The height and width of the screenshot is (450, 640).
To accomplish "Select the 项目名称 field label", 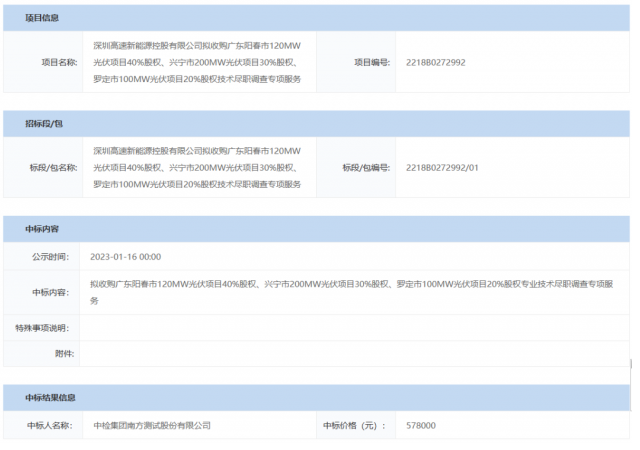I will [x=58, y=62].
